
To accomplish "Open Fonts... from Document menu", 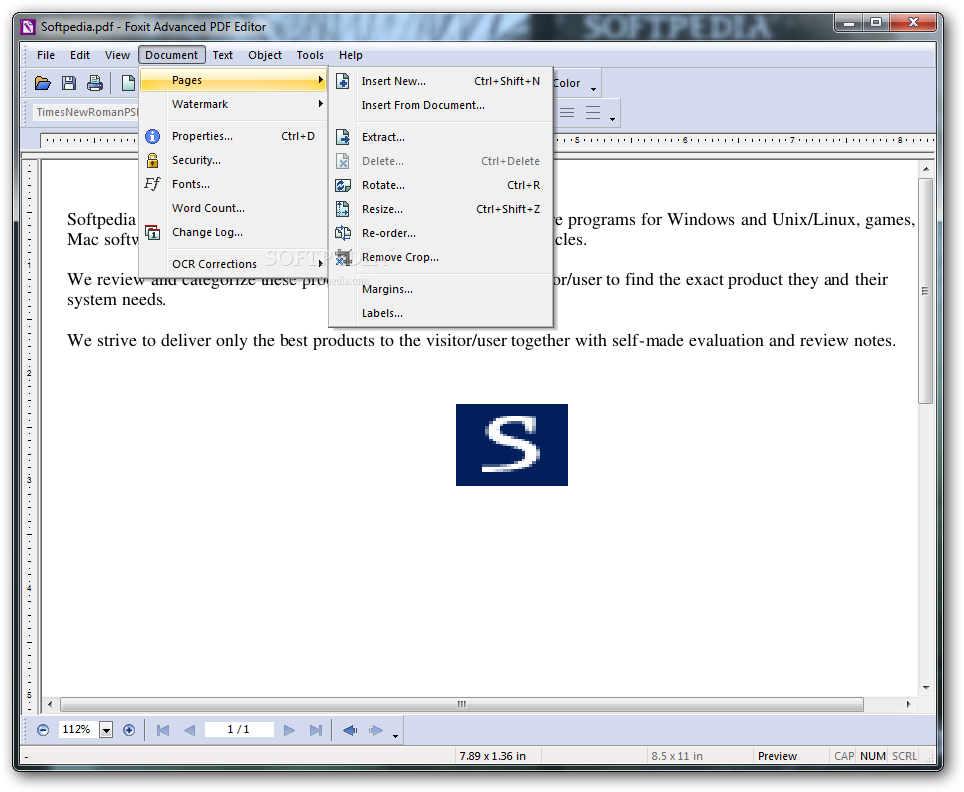I will coord(232,184).
